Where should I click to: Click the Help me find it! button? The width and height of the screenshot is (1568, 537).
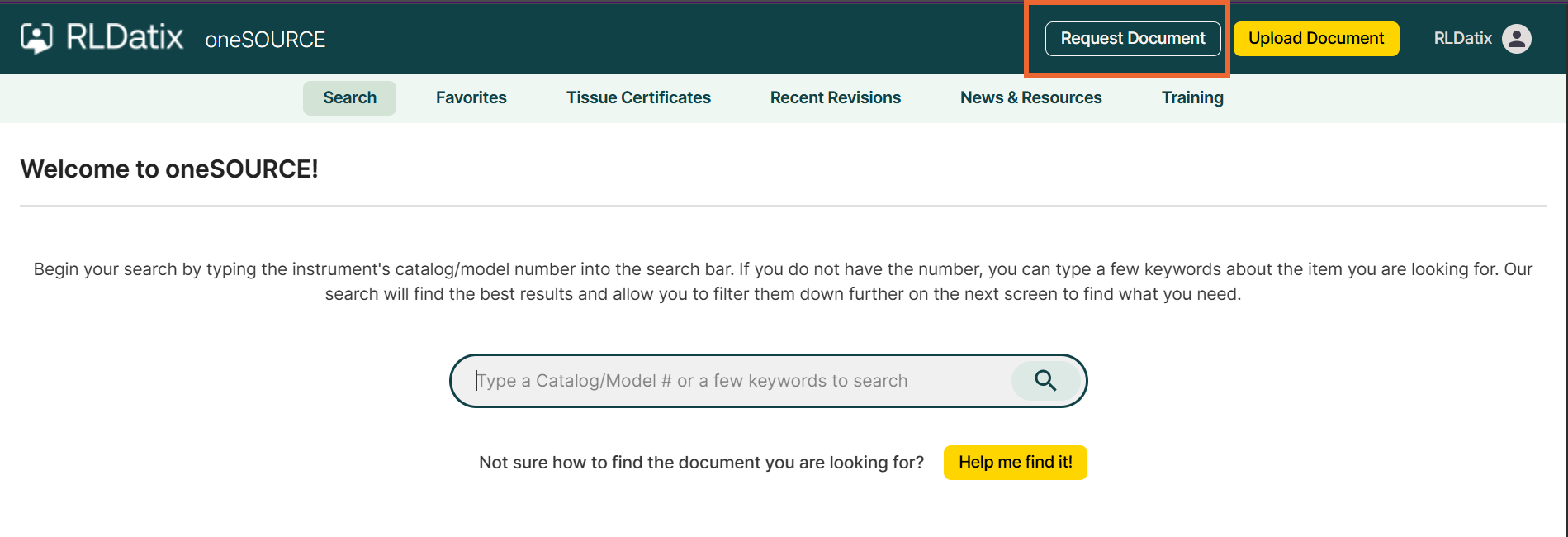click(1016, 463)
